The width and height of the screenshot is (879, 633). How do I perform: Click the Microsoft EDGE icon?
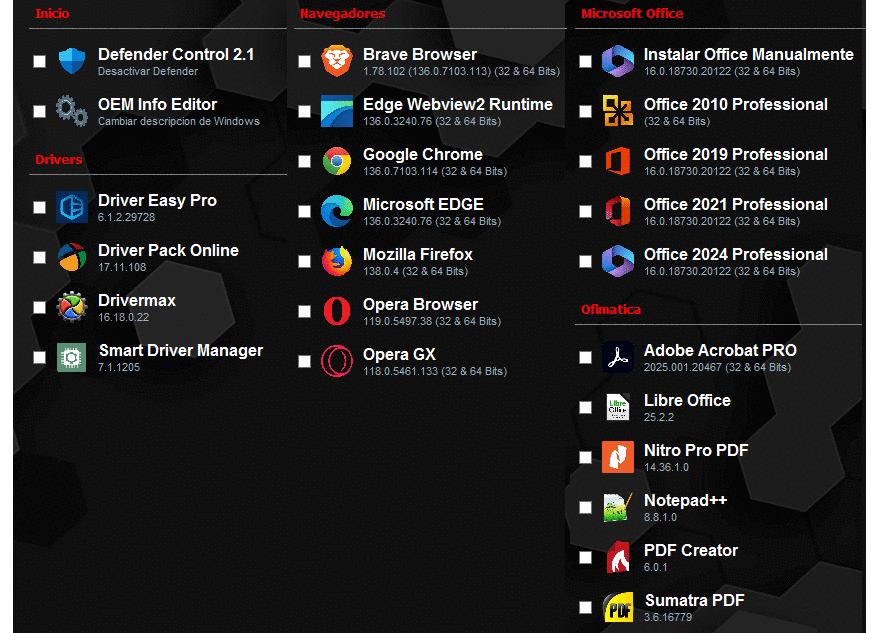tap(337, 211)
